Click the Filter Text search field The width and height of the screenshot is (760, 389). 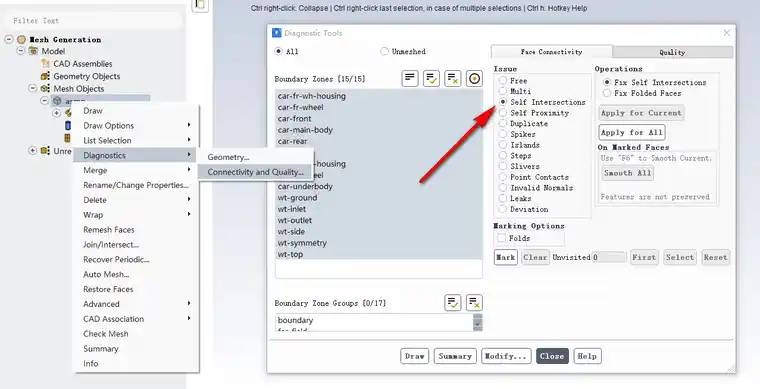pyautogui.click(x=92, y=21)
